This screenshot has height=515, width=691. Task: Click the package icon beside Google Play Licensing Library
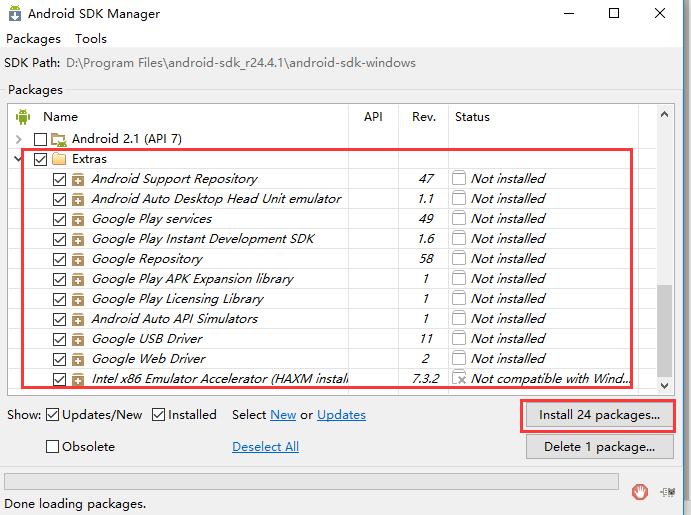(78, 300)
